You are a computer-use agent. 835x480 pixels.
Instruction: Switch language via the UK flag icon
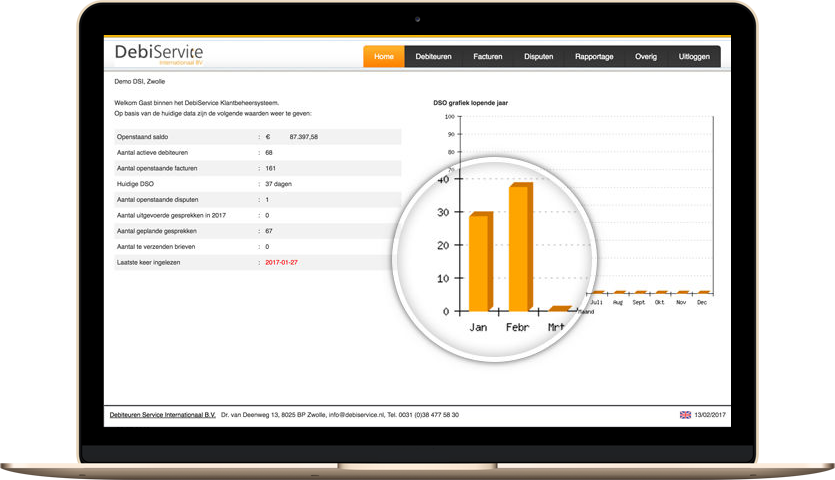pyautogui.click(x=685, y=414)
